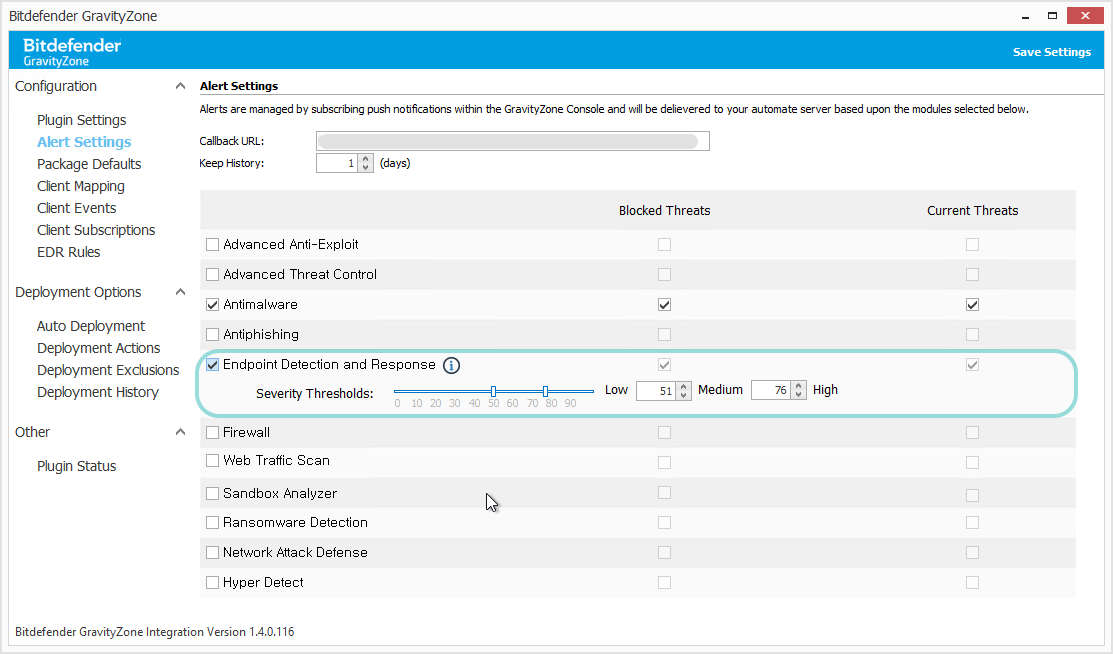Enable Firewall alerts

click(213, 432)
